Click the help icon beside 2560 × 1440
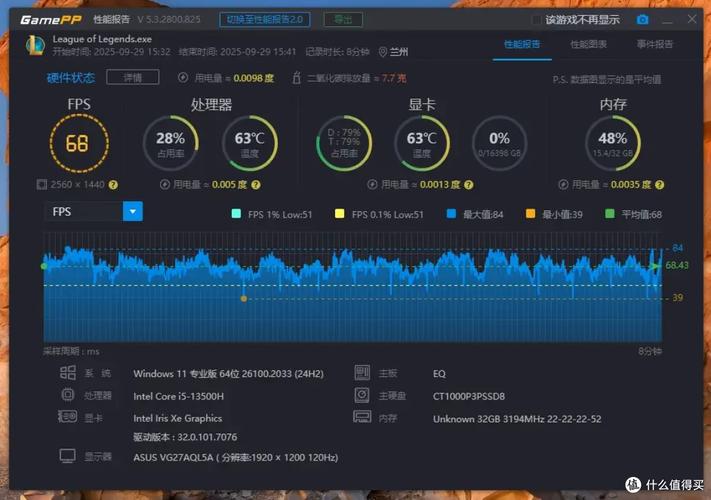This screenshot has width=711, height=500. pyautogui.click(x=113, y=184)
